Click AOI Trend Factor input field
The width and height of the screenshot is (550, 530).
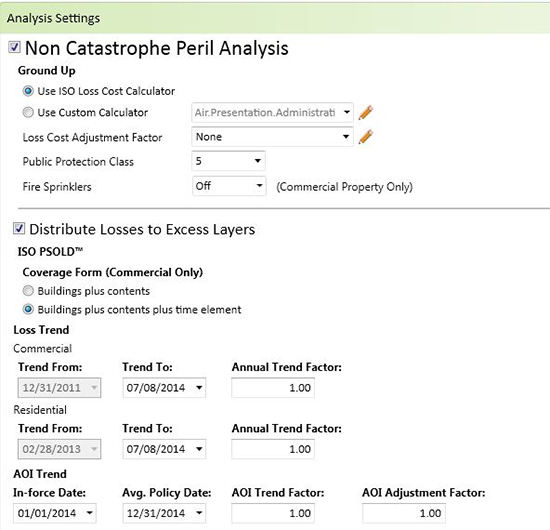click(x=273, y=513)
